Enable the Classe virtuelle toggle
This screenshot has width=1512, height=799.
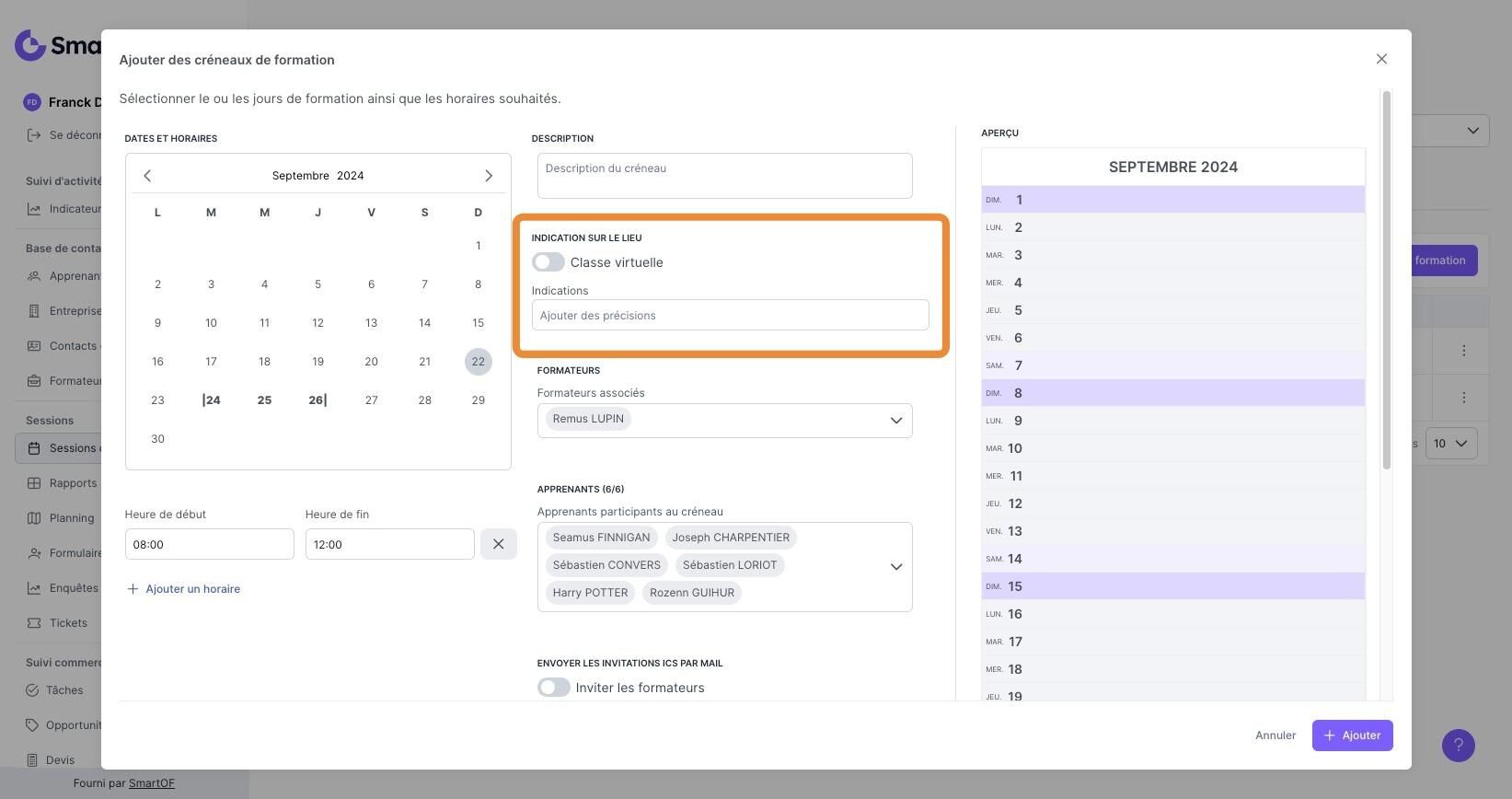548,262
